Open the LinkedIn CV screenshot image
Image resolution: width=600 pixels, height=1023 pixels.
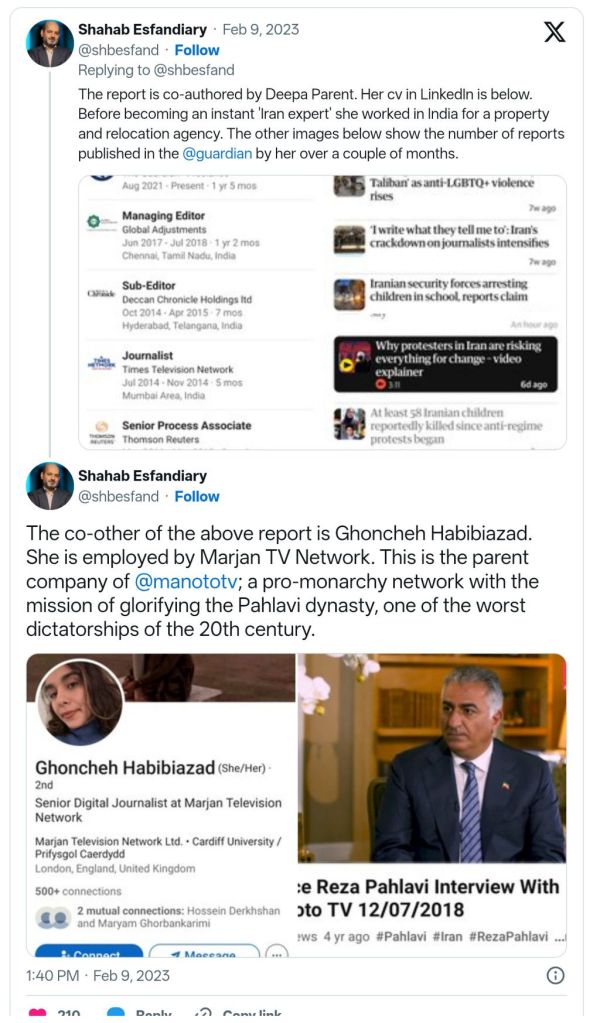click(204, 312)
